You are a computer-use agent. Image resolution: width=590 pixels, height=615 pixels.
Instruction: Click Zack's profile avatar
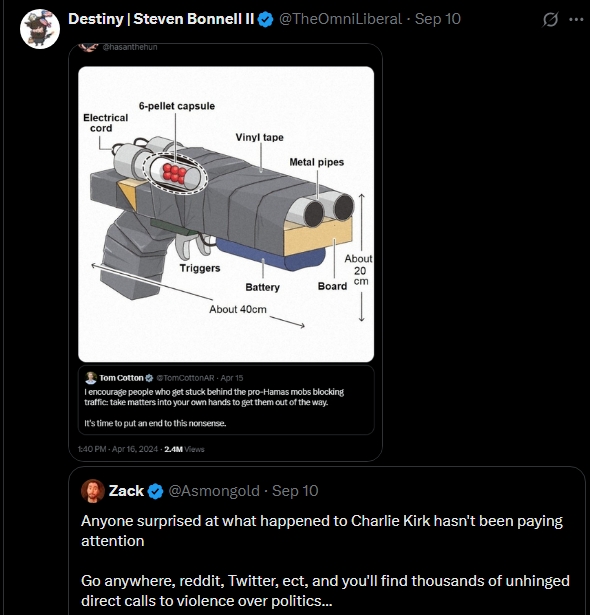[x=93, y=491]
